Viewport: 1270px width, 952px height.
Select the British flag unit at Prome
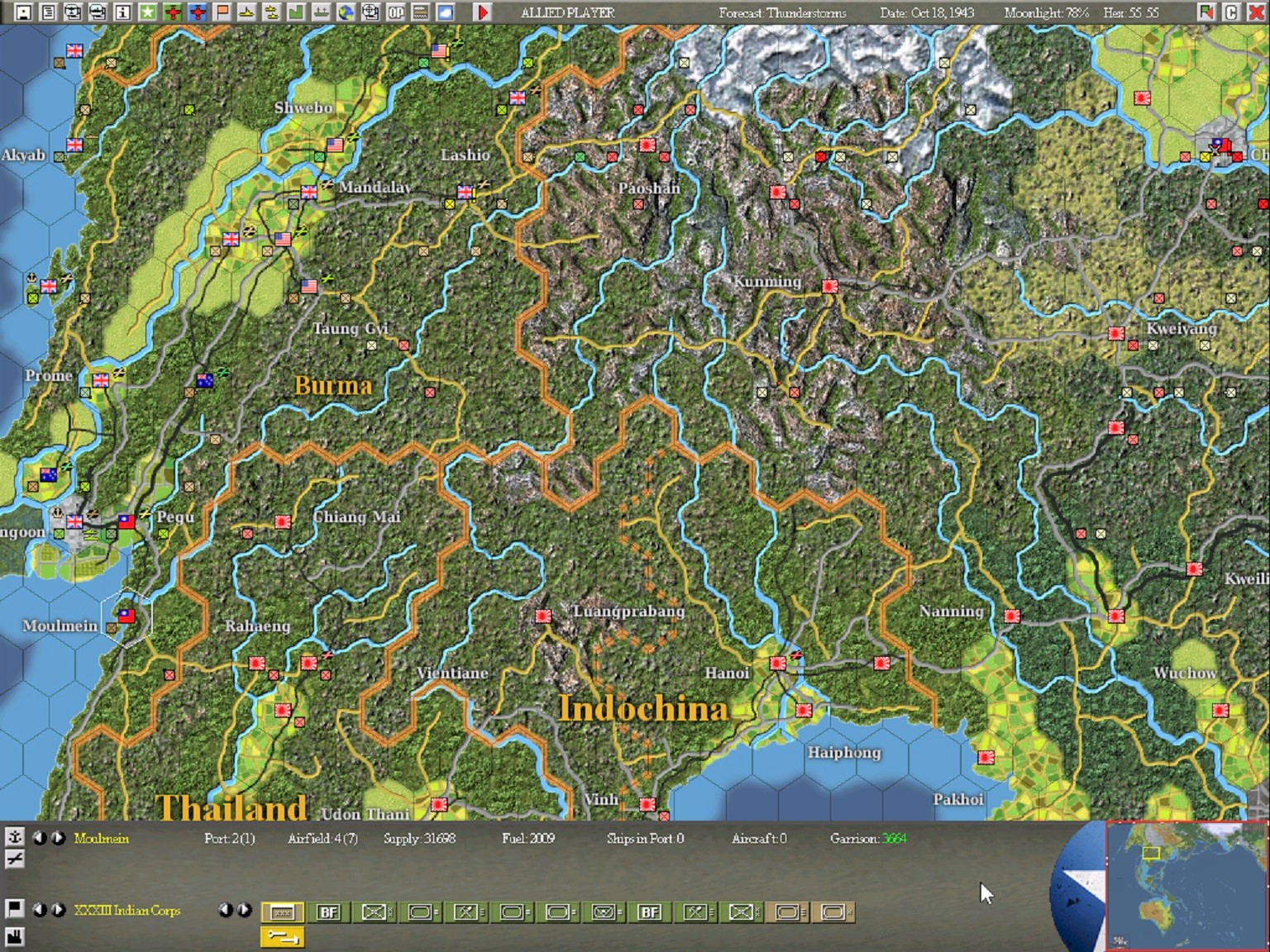tap(101, 380)
